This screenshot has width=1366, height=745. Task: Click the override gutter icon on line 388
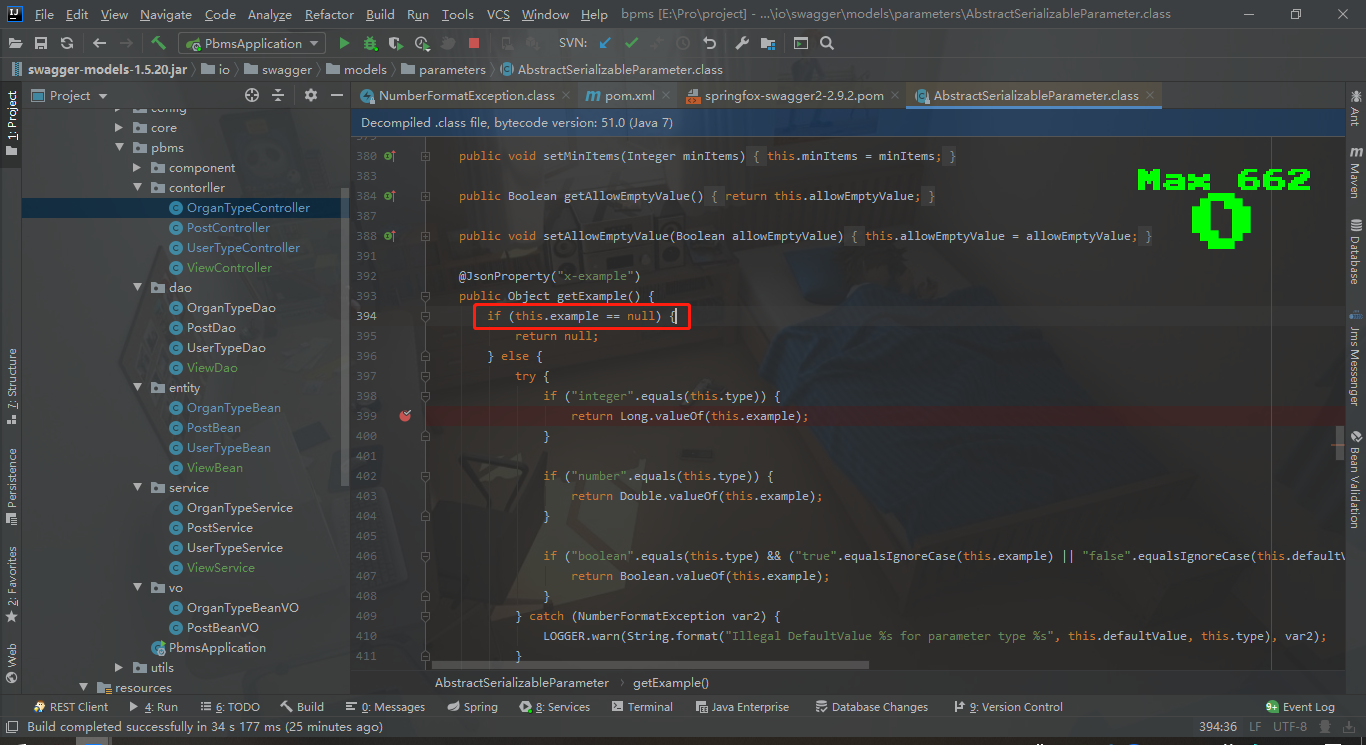[x=390, y=236]
